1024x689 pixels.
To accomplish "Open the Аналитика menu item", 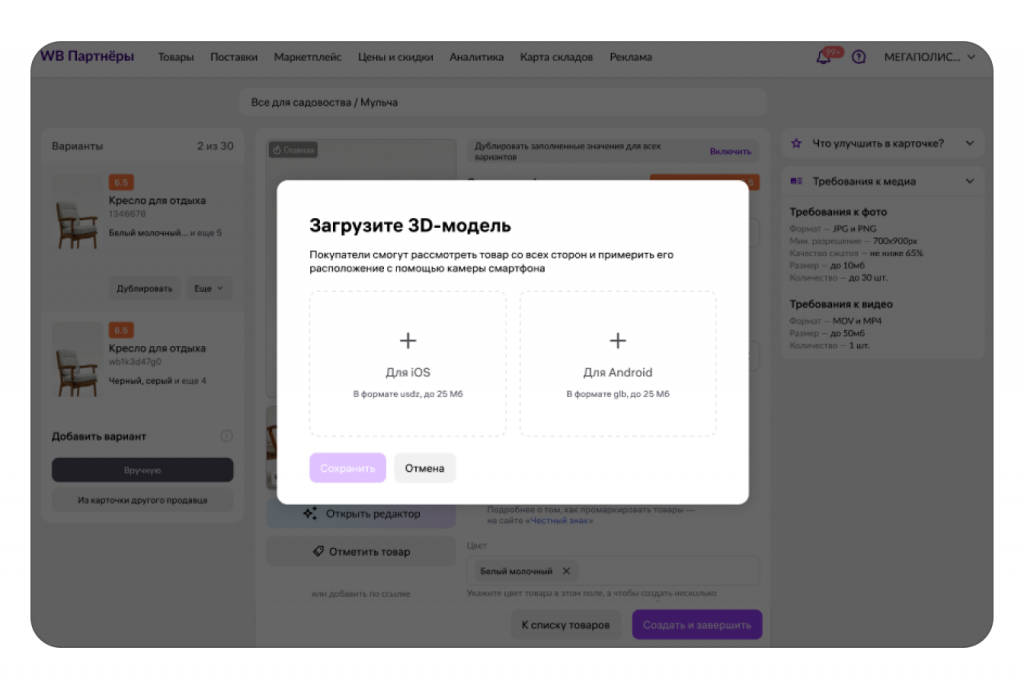I will (x=476, y=57).
